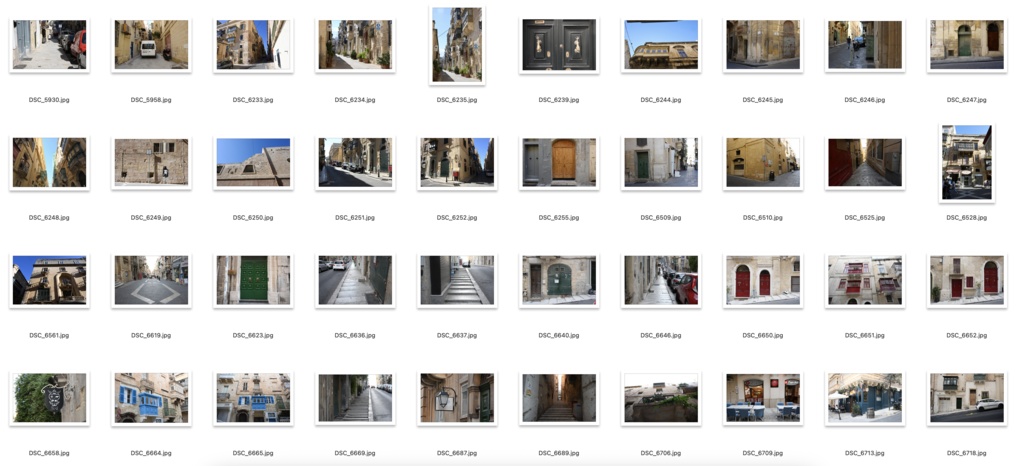Select the street lamp photo DSC_6687.jpg
Viewport: 1024px width, 466px height.
(457, 397)
